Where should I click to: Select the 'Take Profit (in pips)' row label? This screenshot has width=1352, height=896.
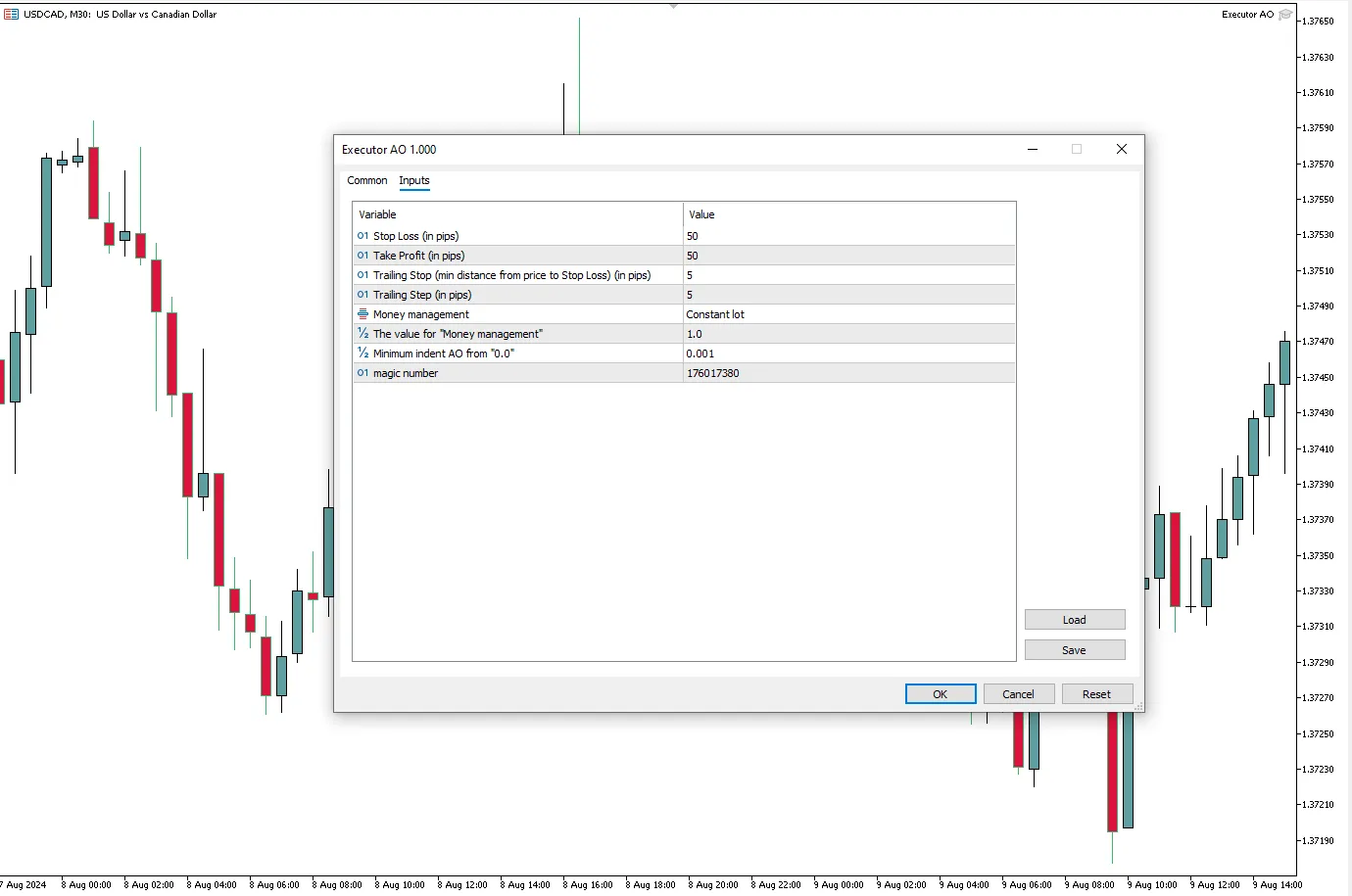coord(418,256)
